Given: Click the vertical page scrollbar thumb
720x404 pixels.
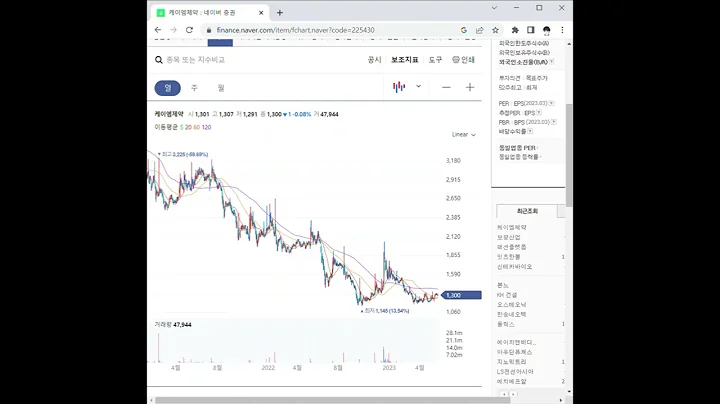Looking at the screenshot, I should (x=569, y=155).
